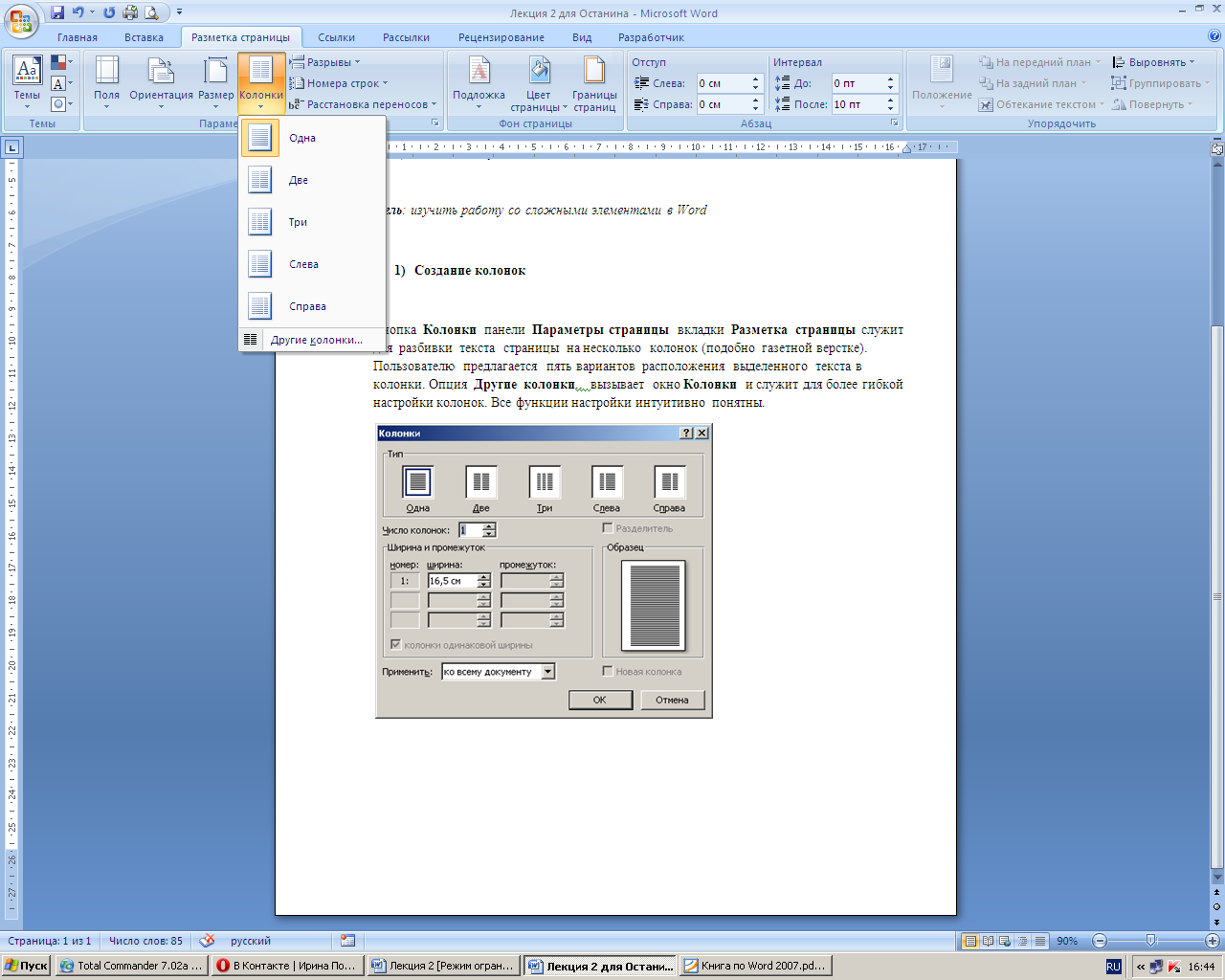1225x980 pixels.
Task: Click the tab stop type selector by the ruler
Action: click(11, 147)
